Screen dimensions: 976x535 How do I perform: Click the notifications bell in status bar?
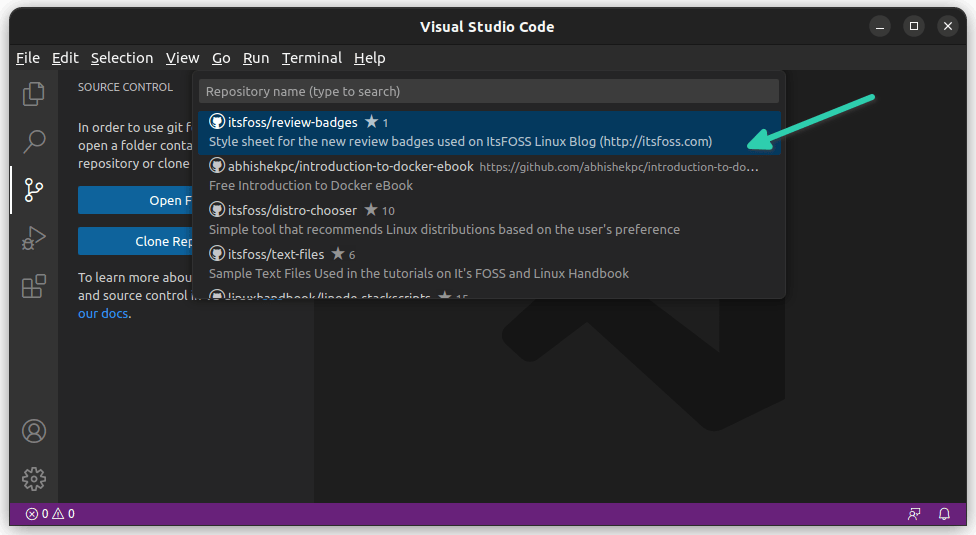[x=944, y=514]
